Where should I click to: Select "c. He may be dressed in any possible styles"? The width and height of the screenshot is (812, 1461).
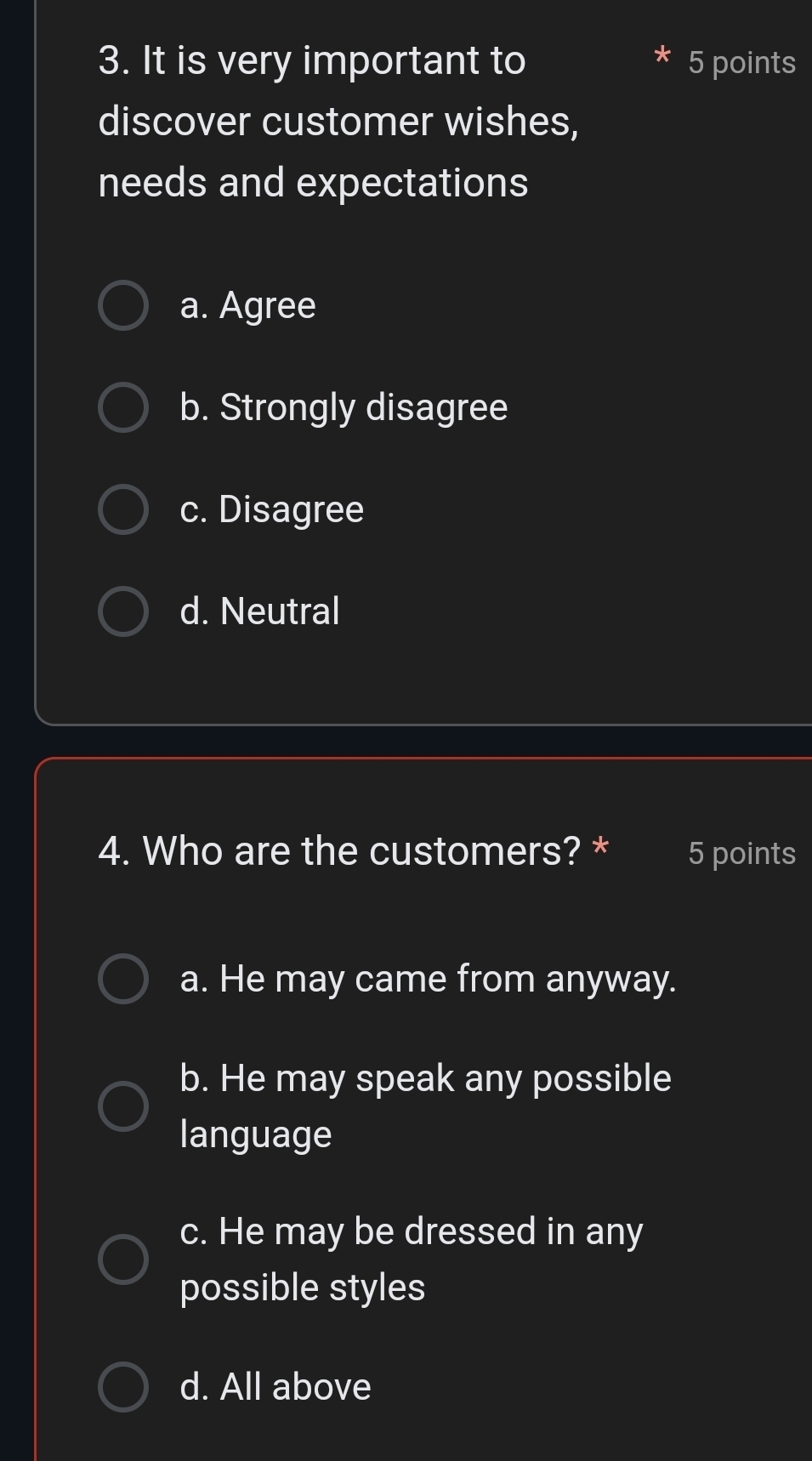(124, 1259)
